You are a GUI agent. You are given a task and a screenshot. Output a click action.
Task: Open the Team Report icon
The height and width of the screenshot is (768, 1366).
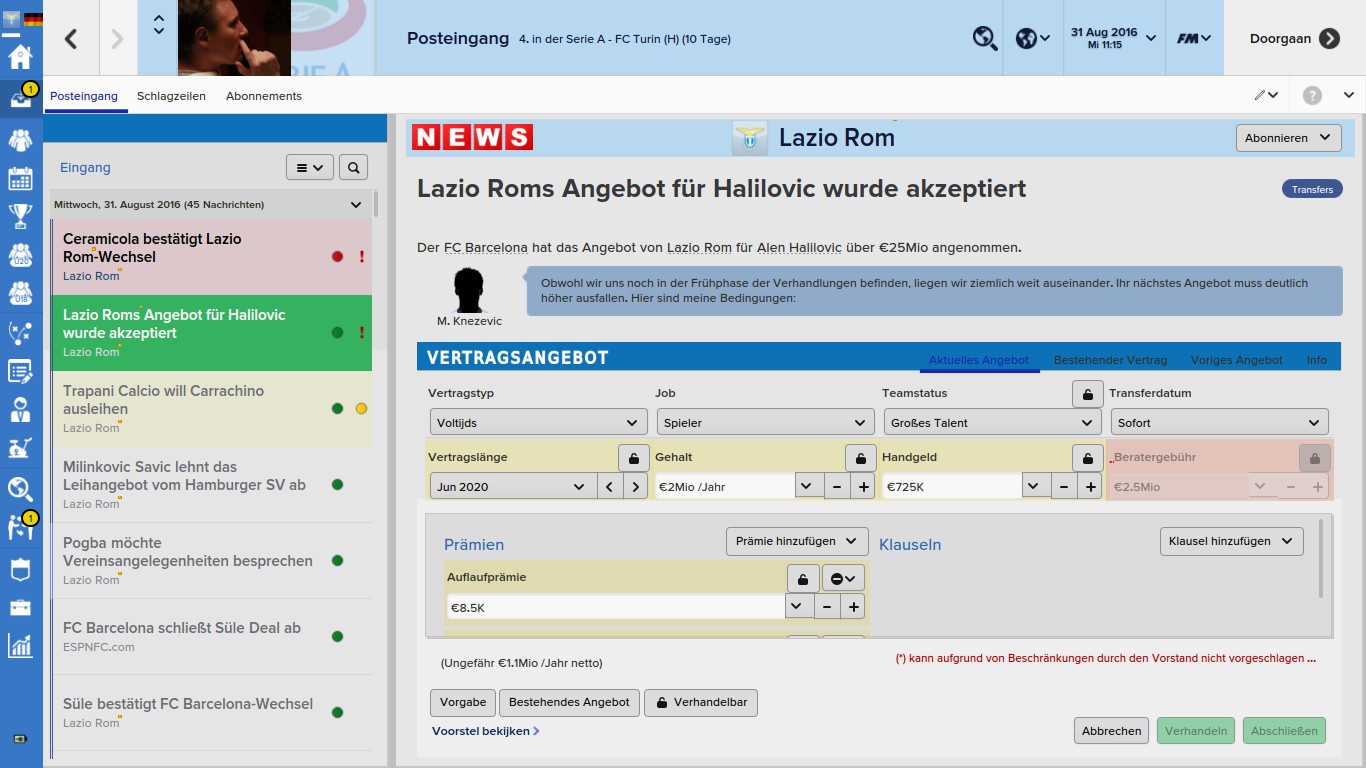(20, 372)
